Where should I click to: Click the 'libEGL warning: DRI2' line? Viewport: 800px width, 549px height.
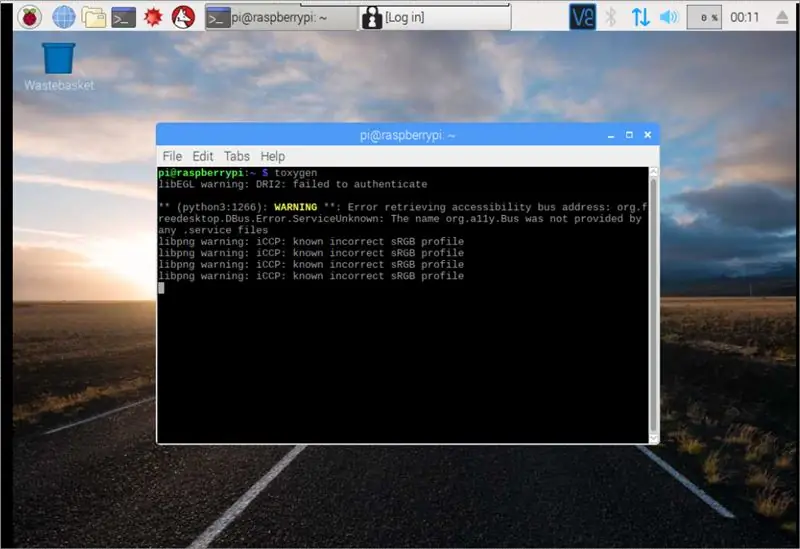(x=293, y=184)
